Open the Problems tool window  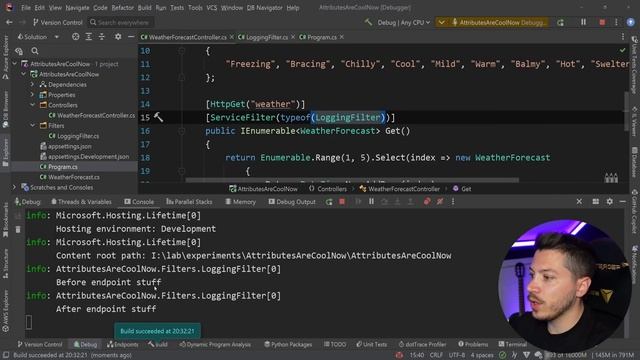tap(473, 344)
